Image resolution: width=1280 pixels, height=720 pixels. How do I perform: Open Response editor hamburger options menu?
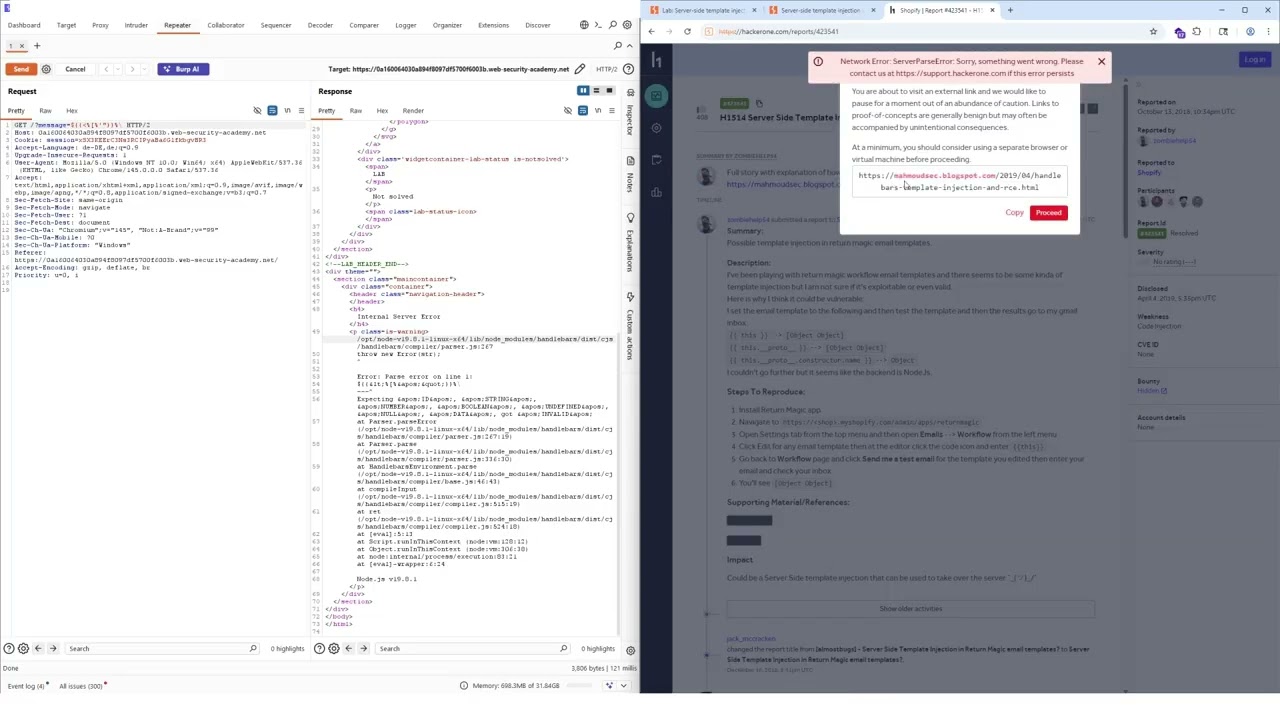[x=612, y=111]
